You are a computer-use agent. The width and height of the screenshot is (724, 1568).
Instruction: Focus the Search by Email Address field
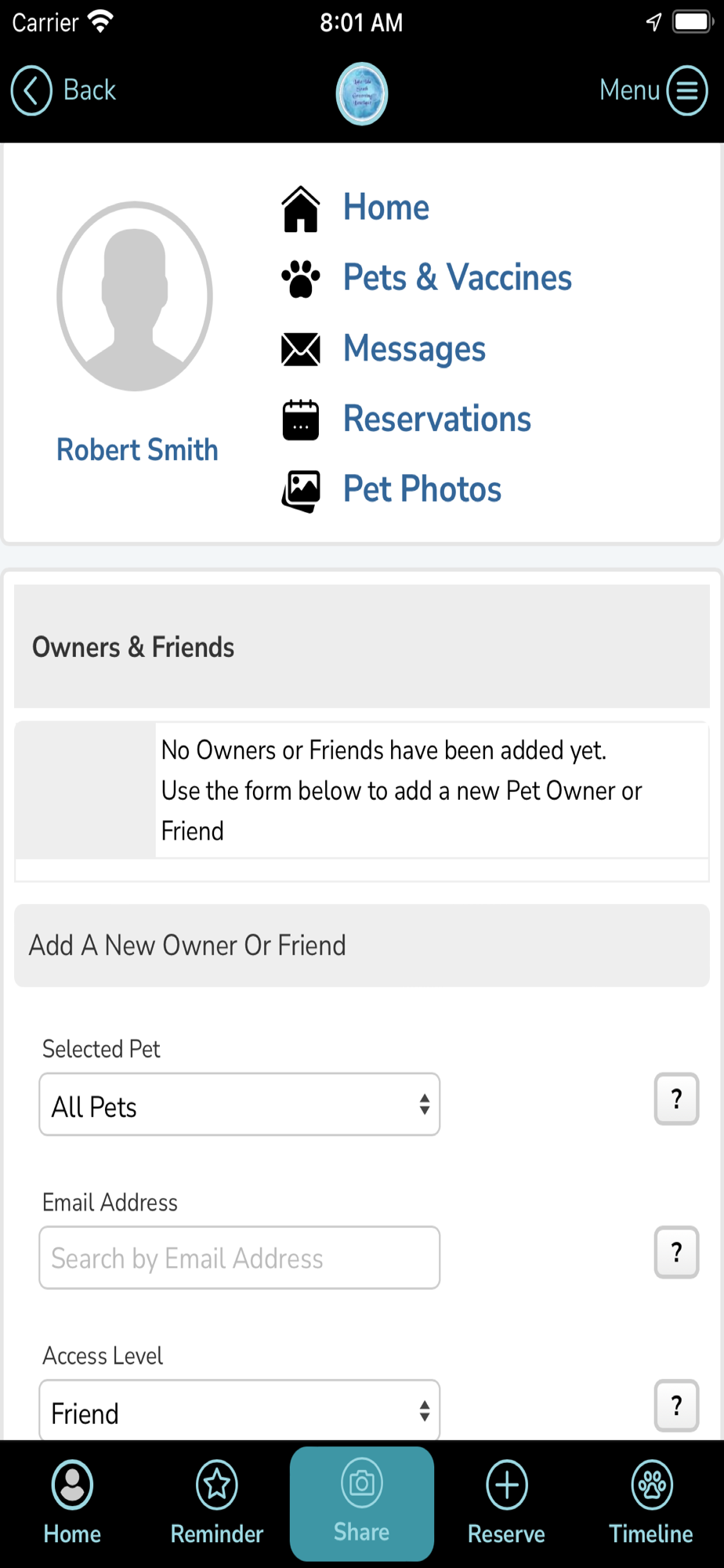pos(239,1258)
